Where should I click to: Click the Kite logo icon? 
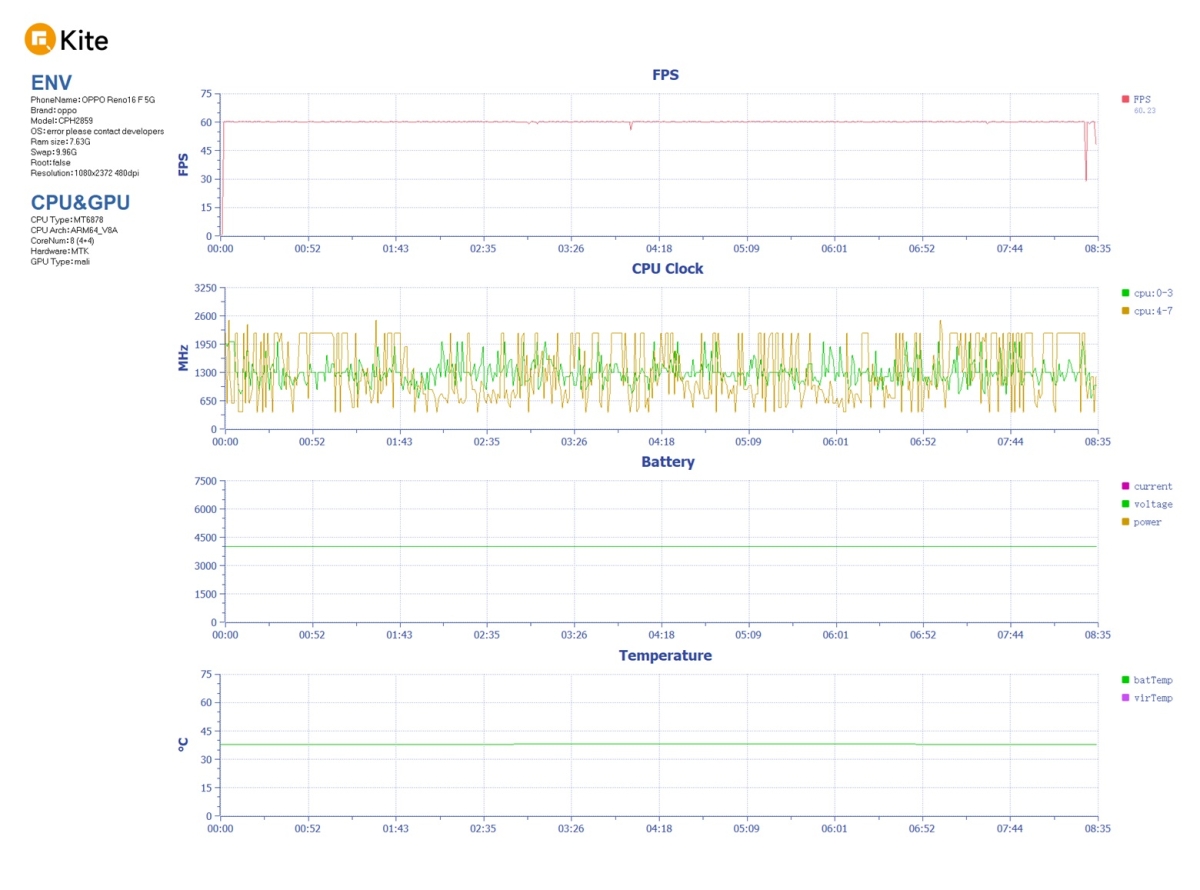pyautogui.click(x=39, y=40)
